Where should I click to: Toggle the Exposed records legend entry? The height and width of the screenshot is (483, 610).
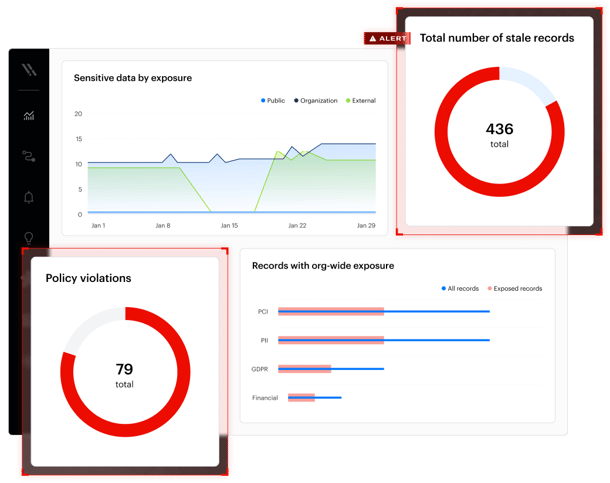click(x=515, y=289)
